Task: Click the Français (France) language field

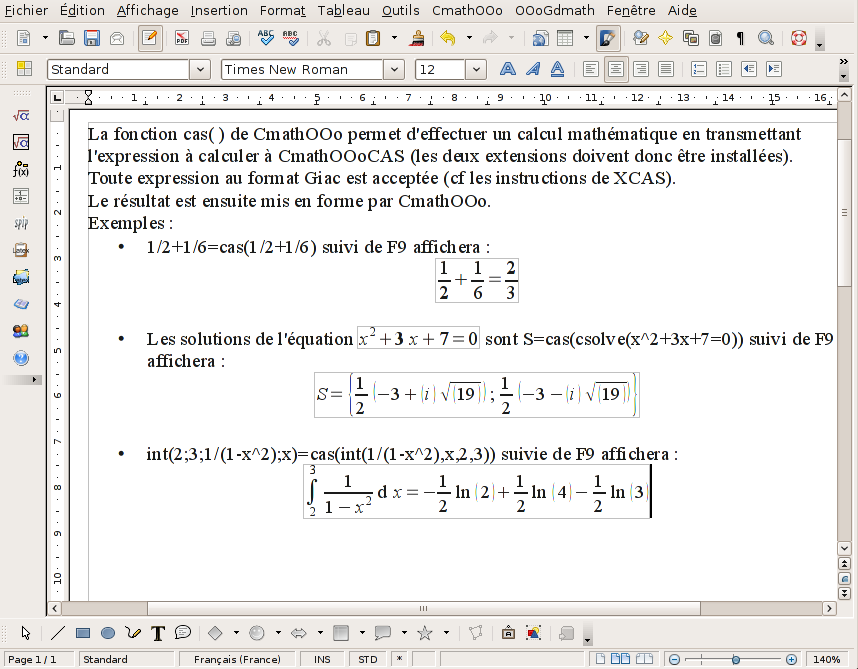Action: (x=236, y=660)
